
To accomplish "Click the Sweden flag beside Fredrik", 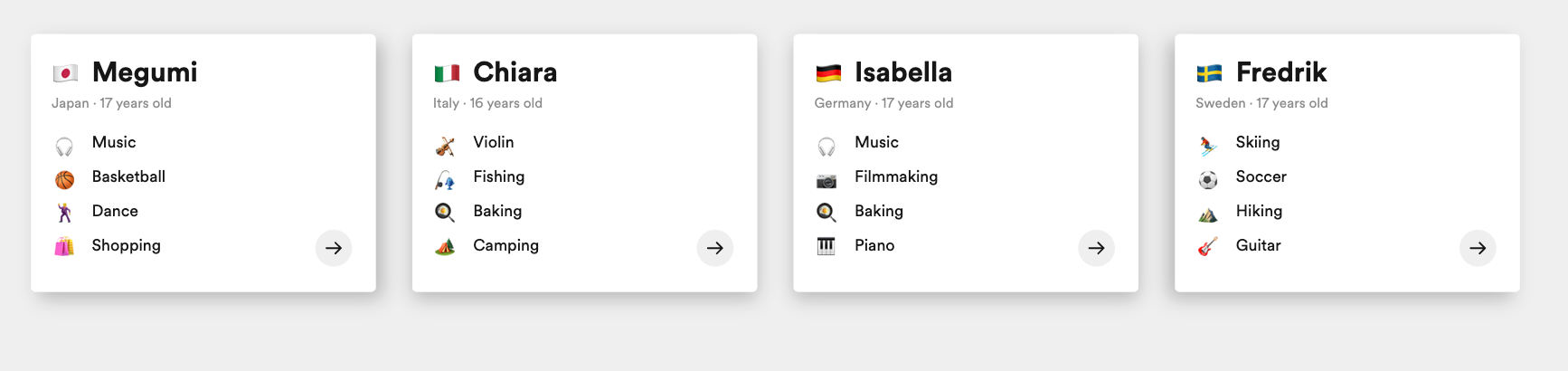I will 1209,73.
